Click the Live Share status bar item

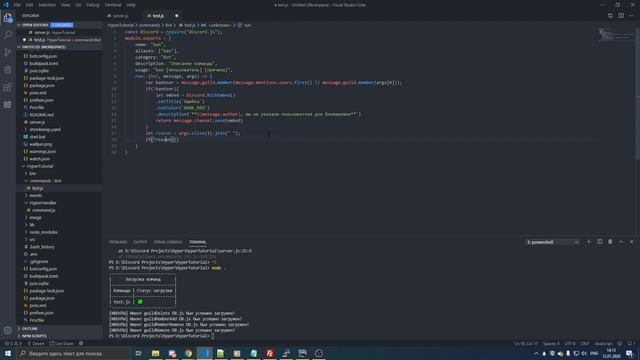tap(62, 344)
